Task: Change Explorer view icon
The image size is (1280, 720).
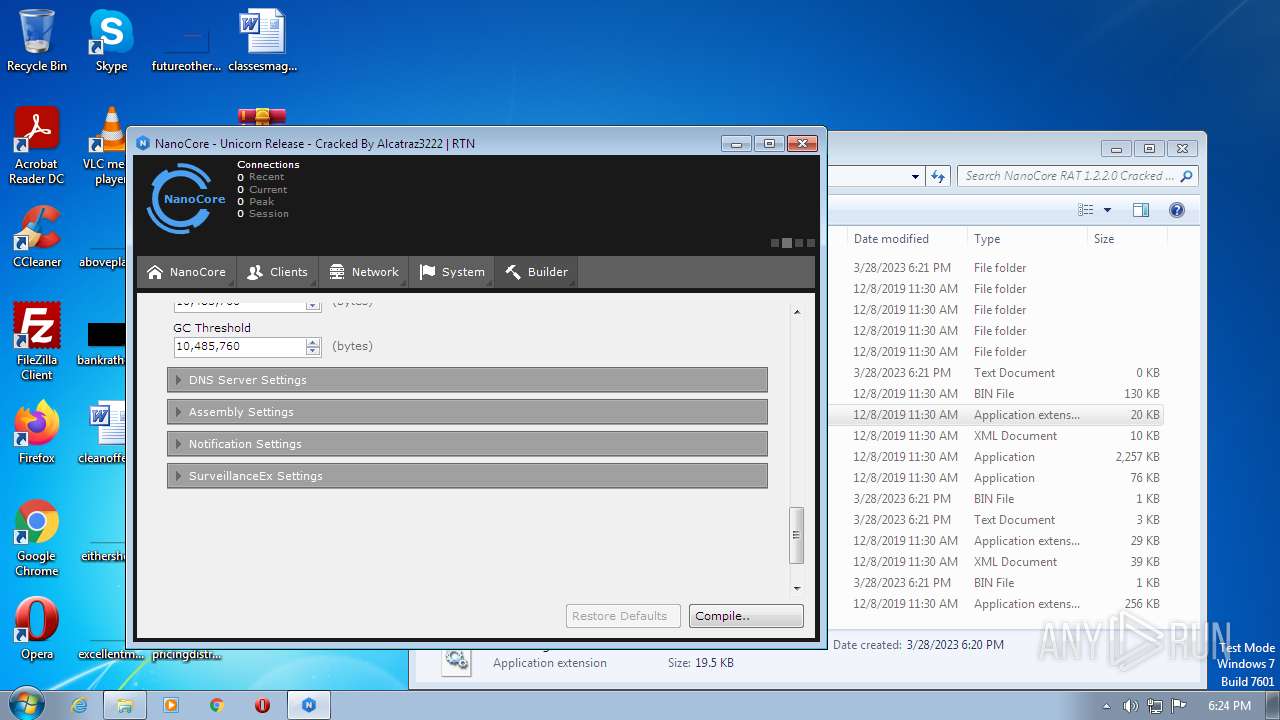Action: pyautogui.click(x=1086, y=210)
